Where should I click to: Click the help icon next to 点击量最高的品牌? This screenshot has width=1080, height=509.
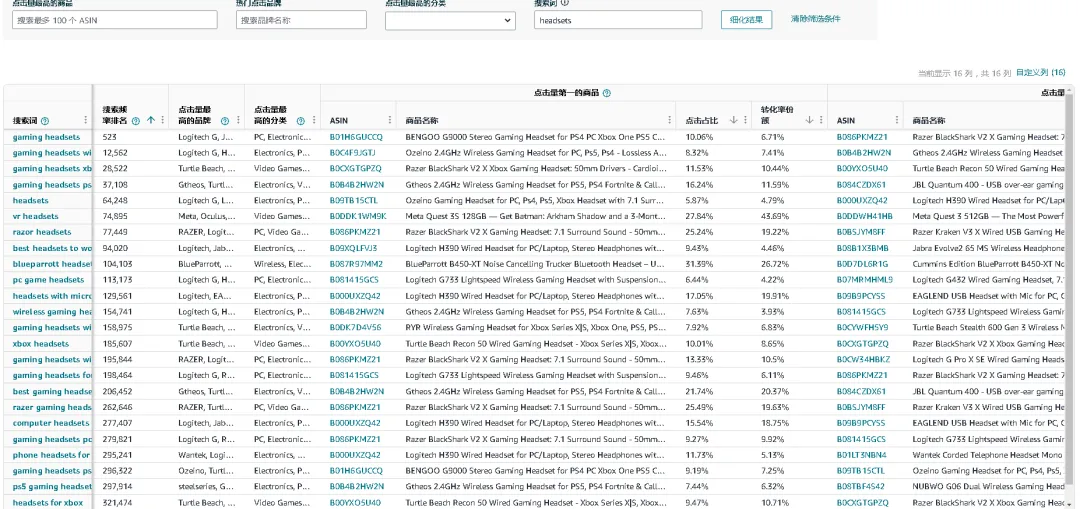click(225, 120)
